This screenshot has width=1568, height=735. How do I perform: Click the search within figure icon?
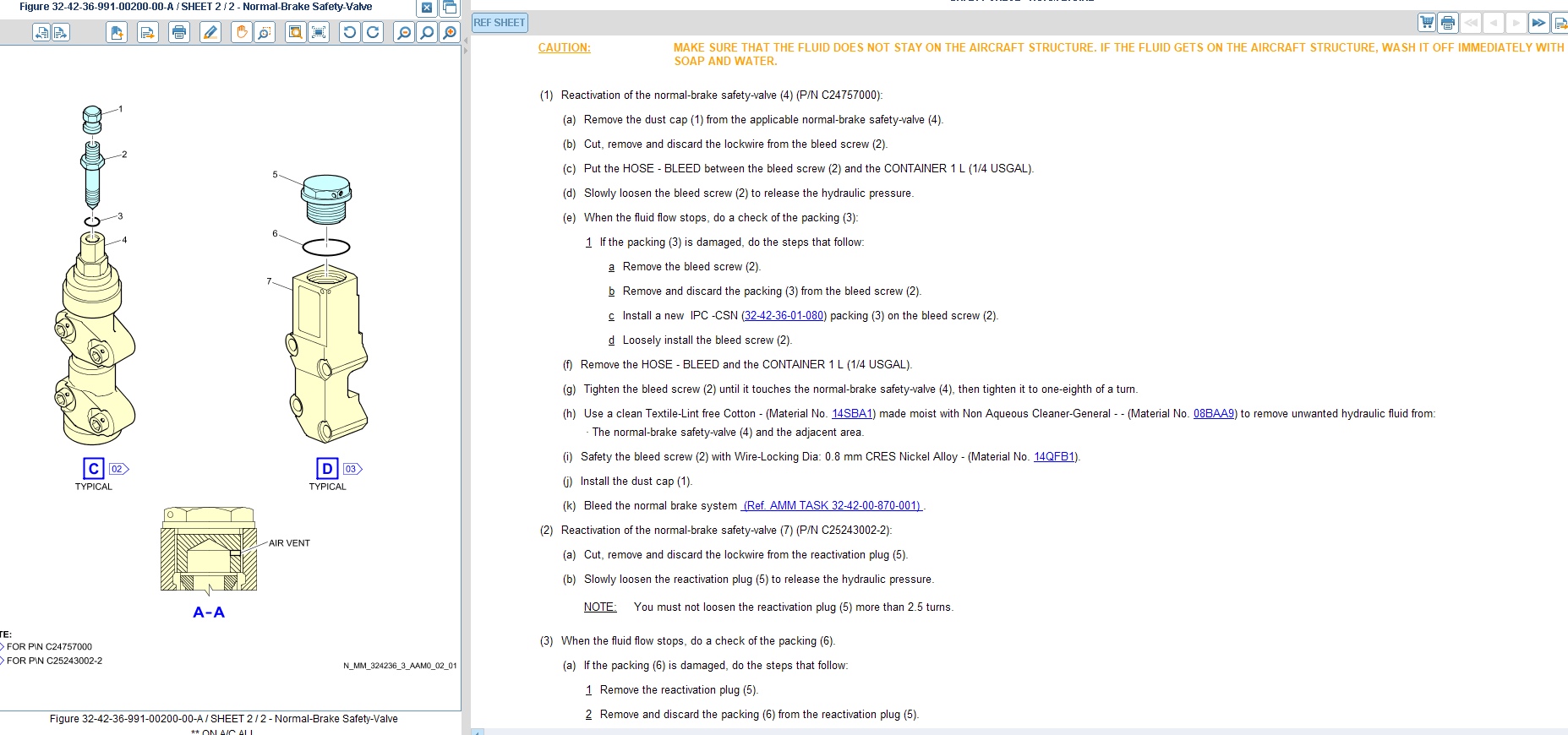(x=295, y=33)
